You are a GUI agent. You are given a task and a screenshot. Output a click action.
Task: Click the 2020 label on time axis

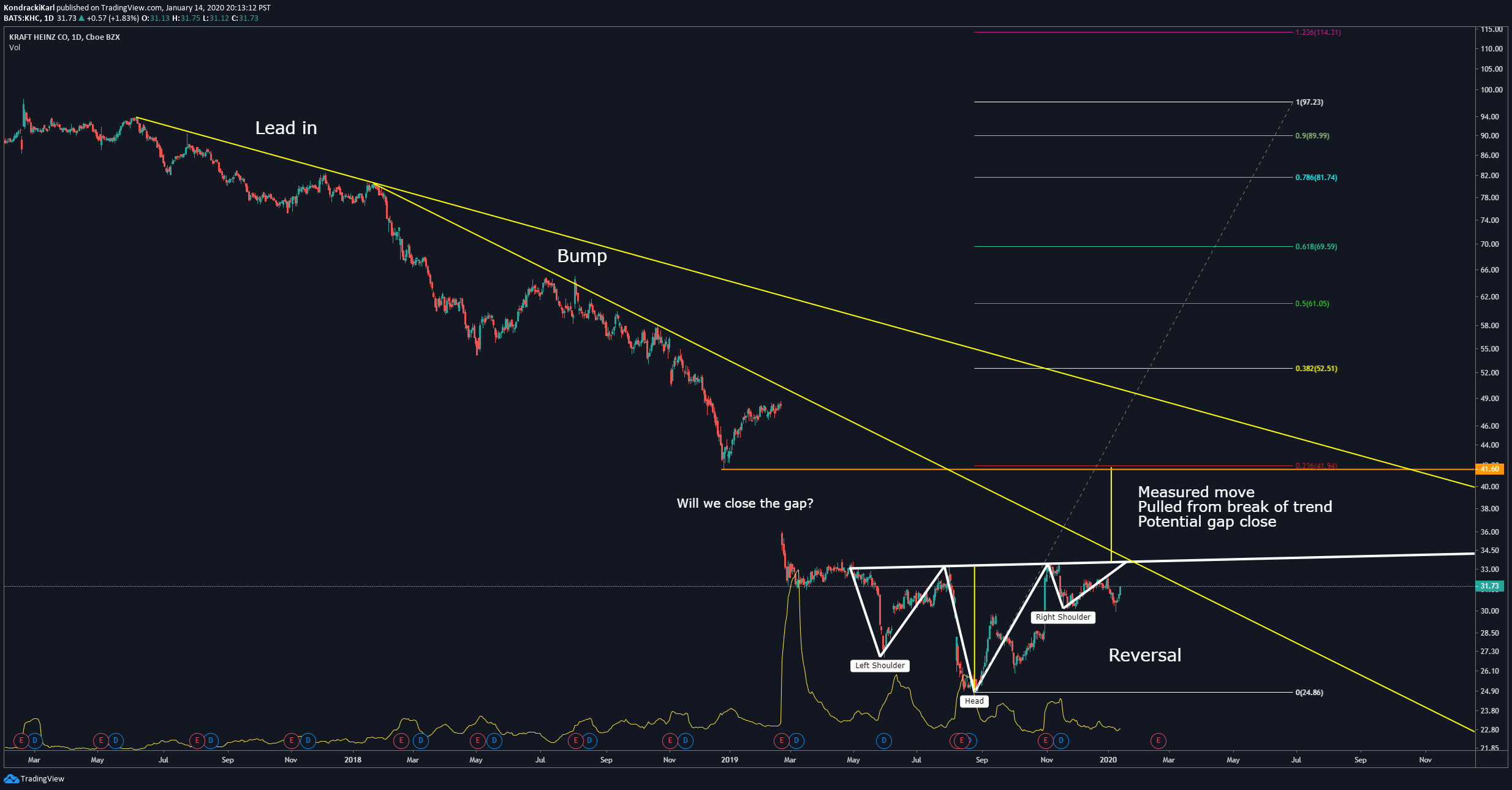click(x=1108, y=760)
